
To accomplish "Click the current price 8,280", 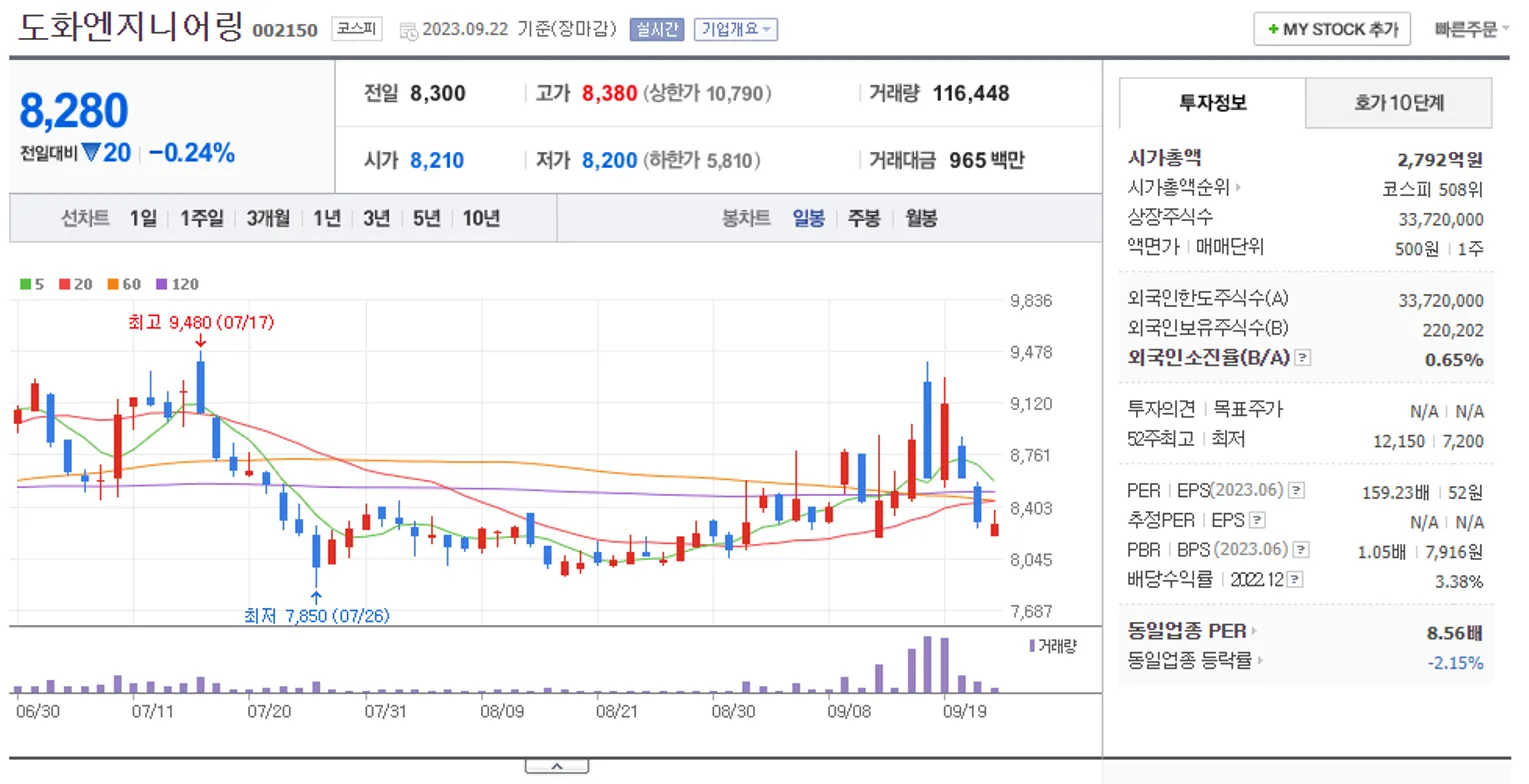I will coord(74,111).
